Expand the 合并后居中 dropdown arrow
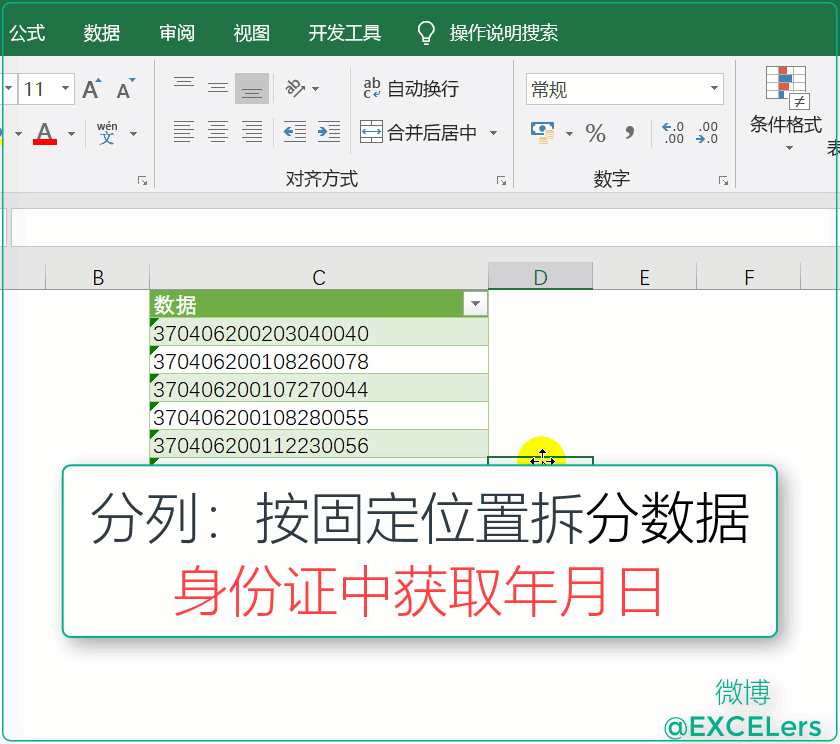Image resolution: width=840 pixels, height=744 pixels. point(494,133)
